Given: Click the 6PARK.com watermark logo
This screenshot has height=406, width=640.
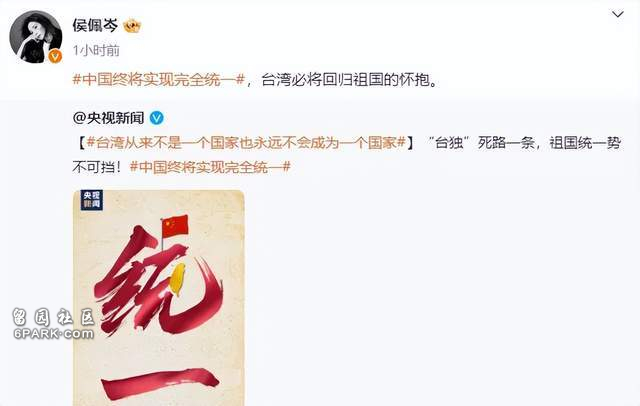Looking at the screenshot, I should coord(53,324).
